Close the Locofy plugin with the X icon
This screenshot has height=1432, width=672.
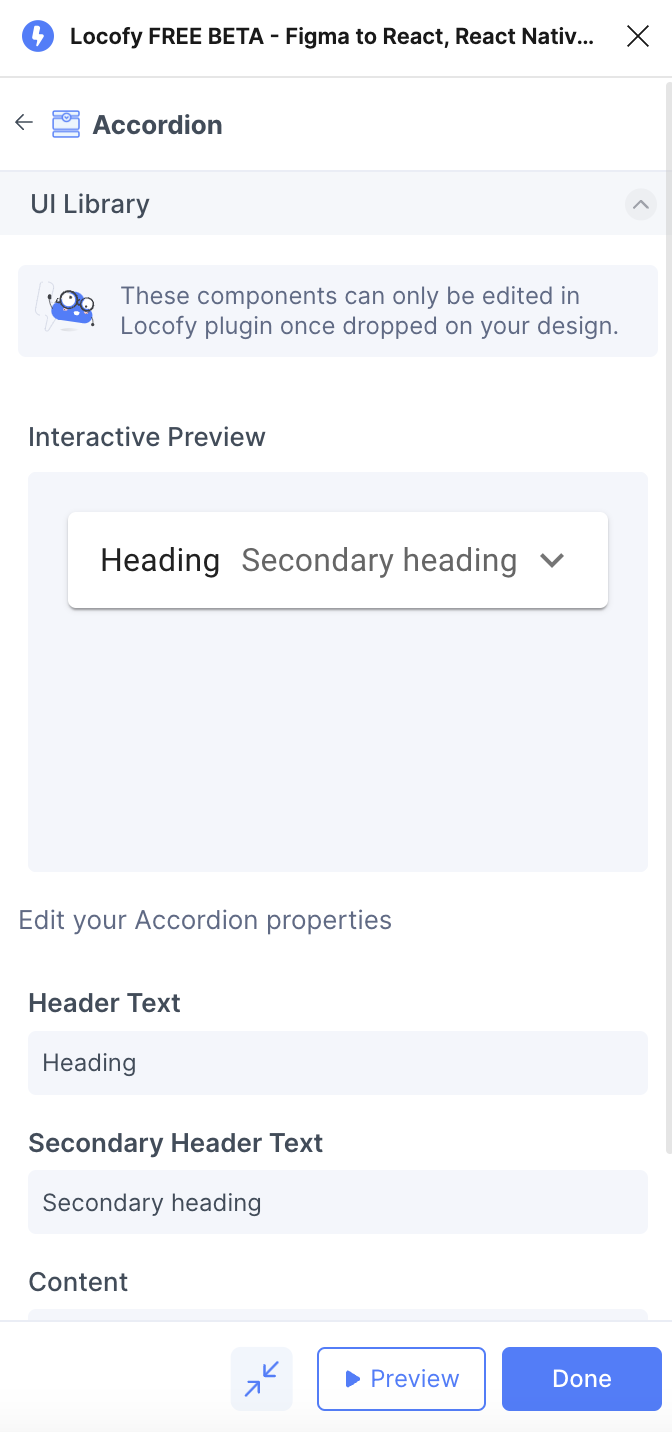[637, 36]
